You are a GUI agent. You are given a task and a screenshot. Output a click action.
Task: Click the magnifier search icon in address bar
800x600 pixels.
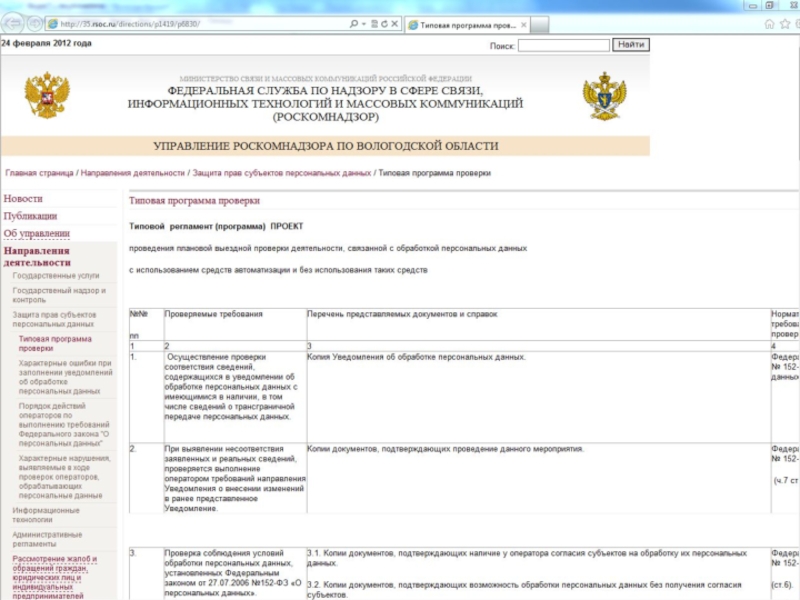[354, 24]
